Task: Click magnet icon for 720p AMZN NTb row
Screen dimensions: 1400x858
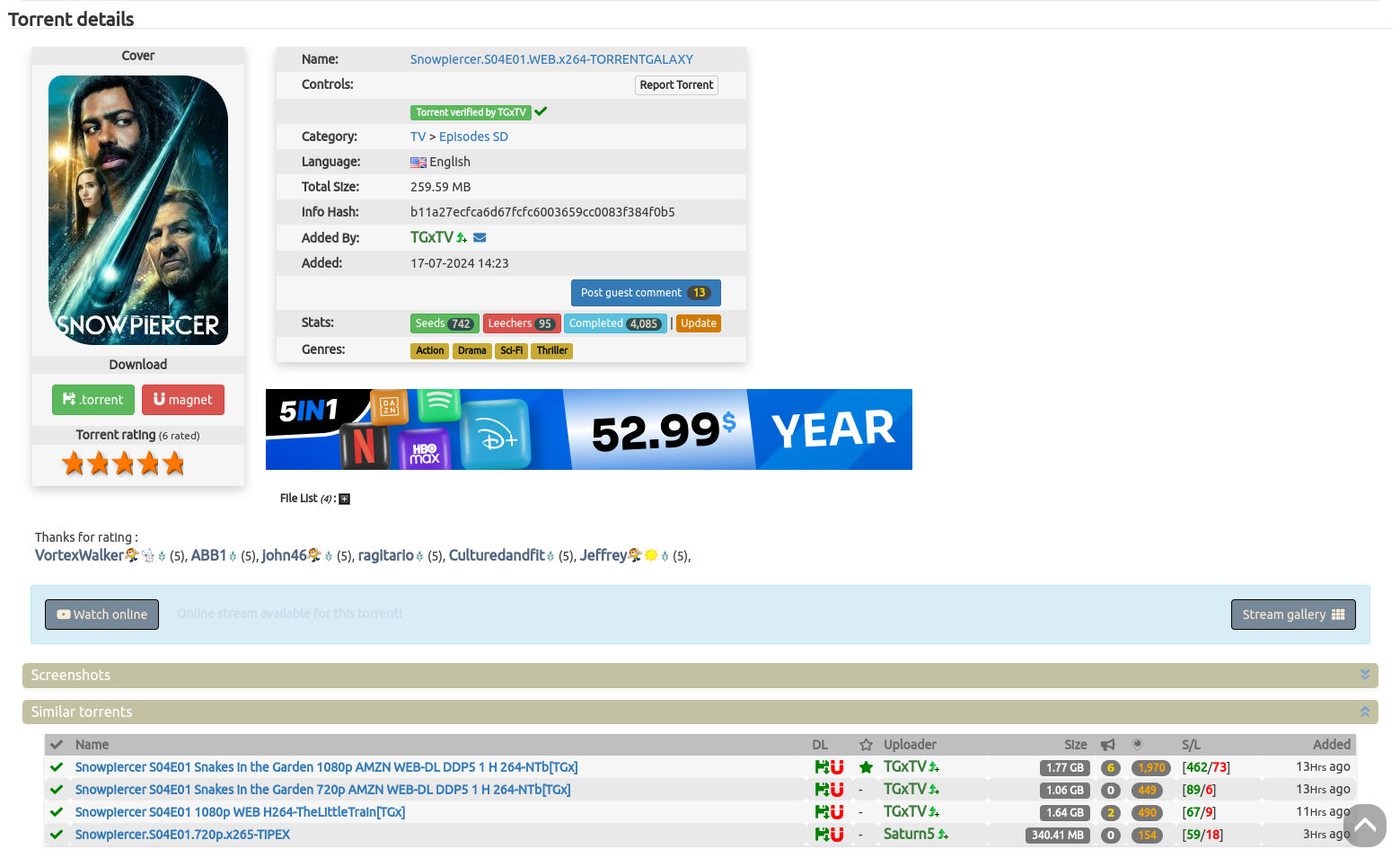Action: tap(837, 790)
